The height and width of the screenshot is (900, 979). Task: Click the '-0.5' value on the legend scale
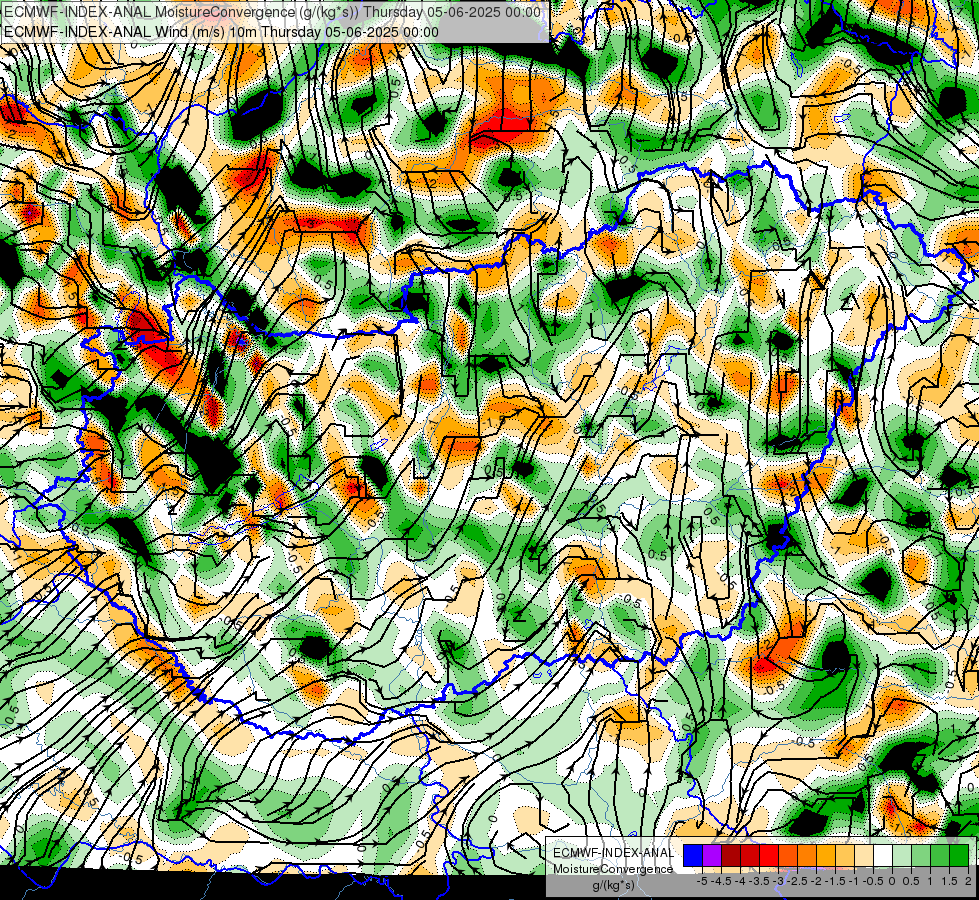tap(873, 881)
